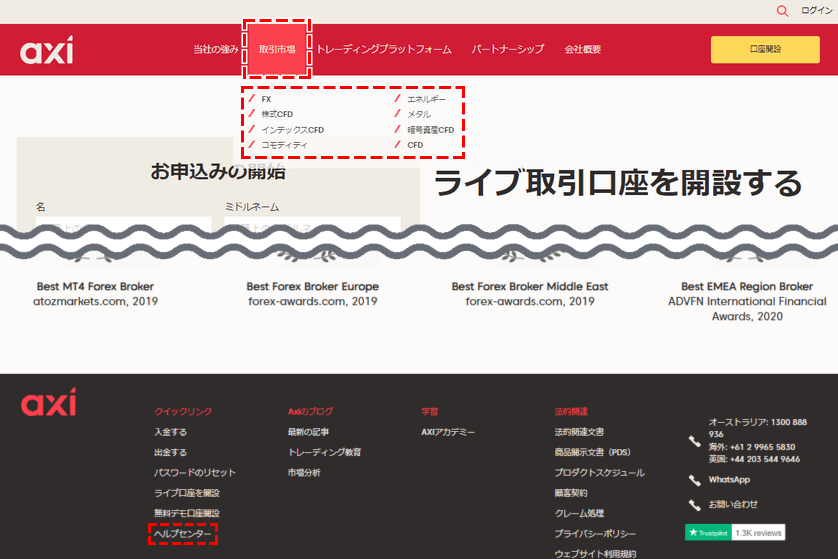Open the WhatsApp contact link

729,479
